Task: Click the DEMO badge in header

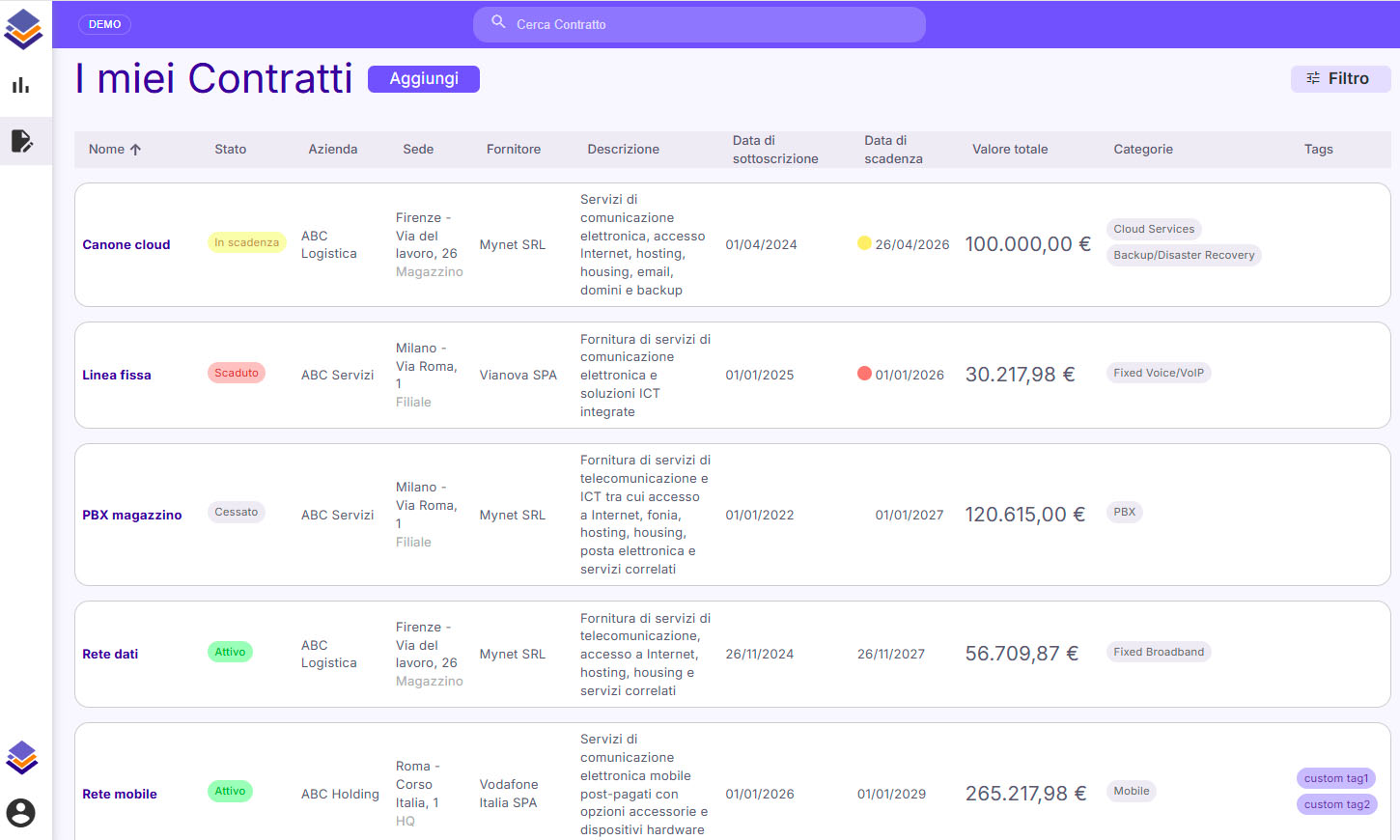Action: 104,25
